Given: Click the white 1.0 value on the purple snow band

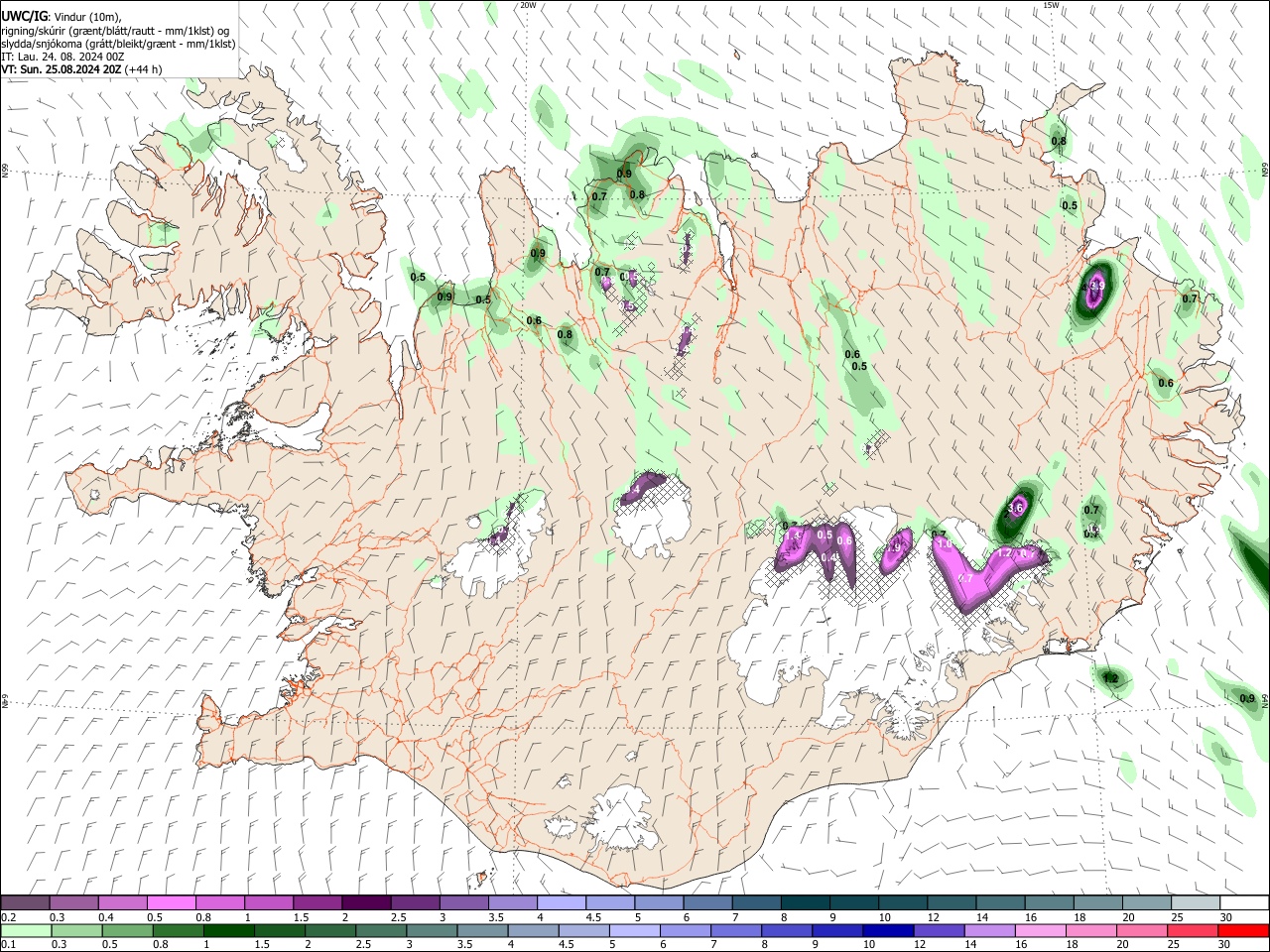Looking at the screenshot, I should tap(944, 543).
